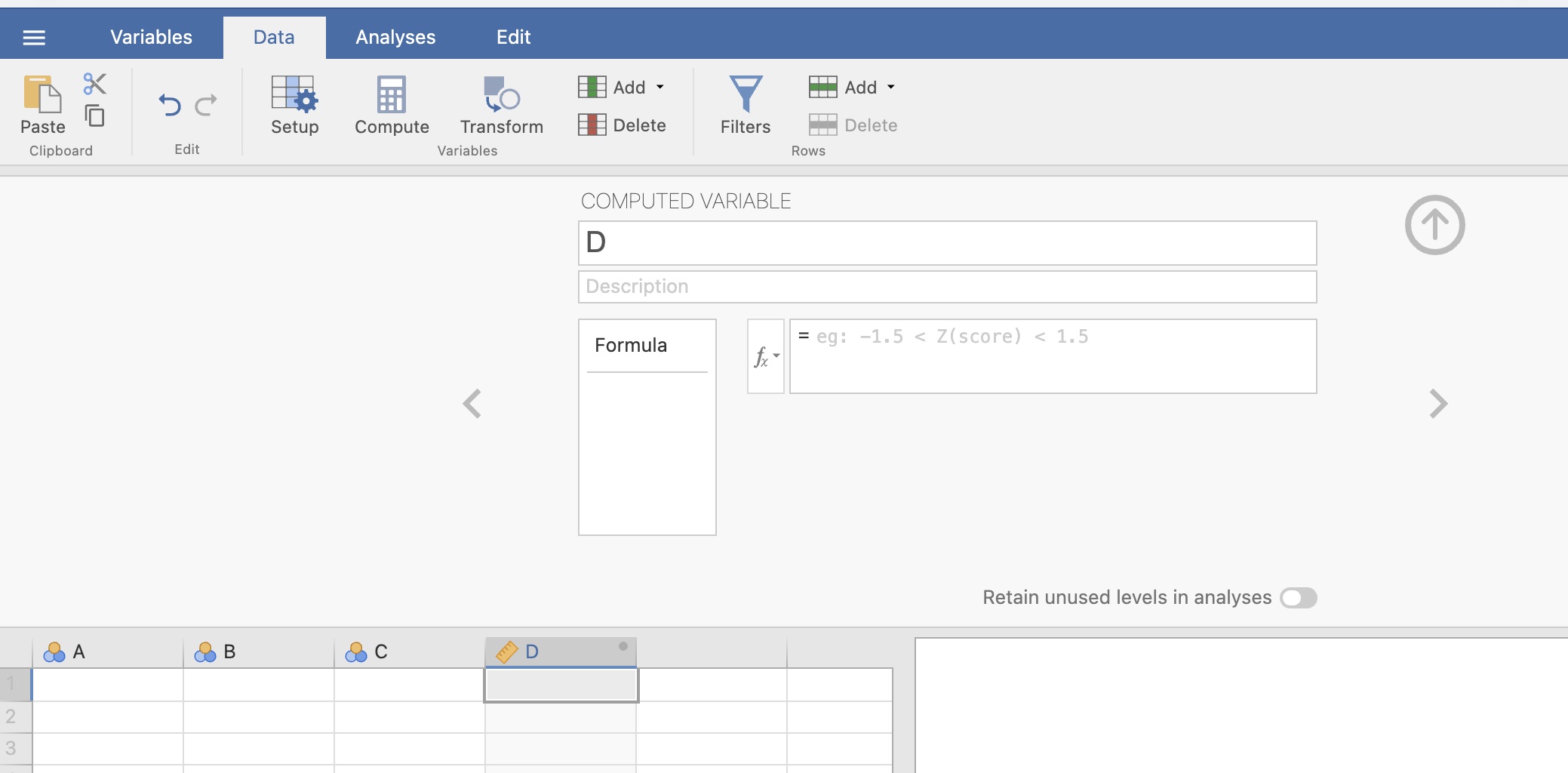Switch to the Variables tab
Viewport: 1568px width, 773px height.
tap(151, 37)
